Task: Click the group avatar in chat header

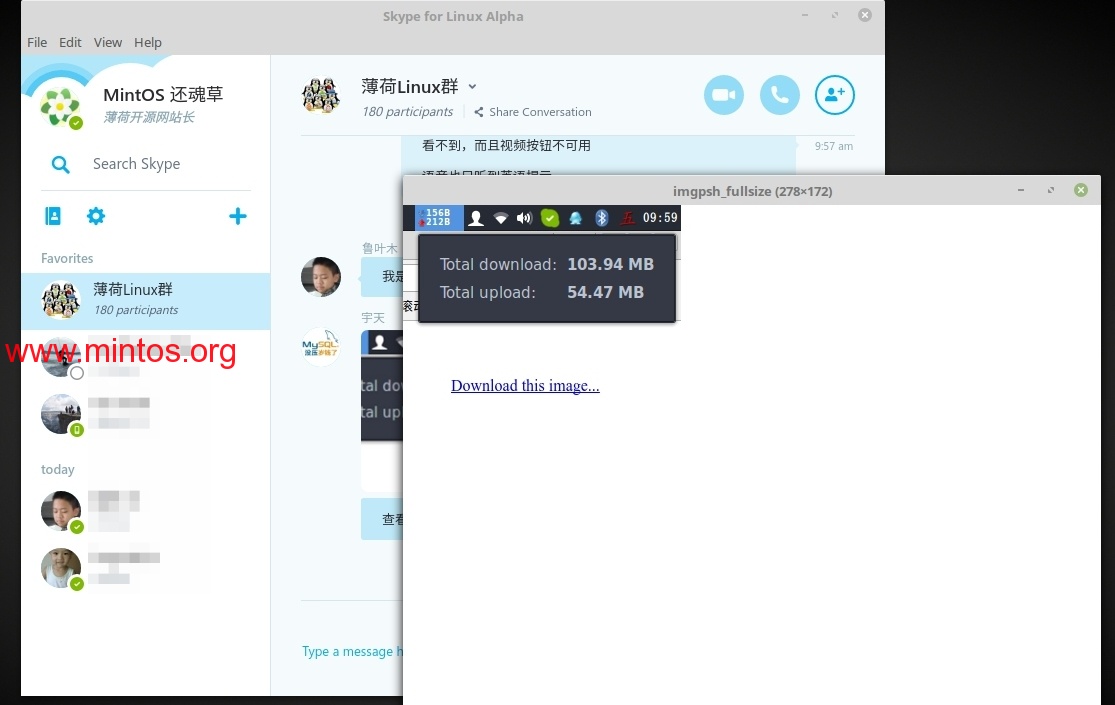Action: (x=321, y=95)
